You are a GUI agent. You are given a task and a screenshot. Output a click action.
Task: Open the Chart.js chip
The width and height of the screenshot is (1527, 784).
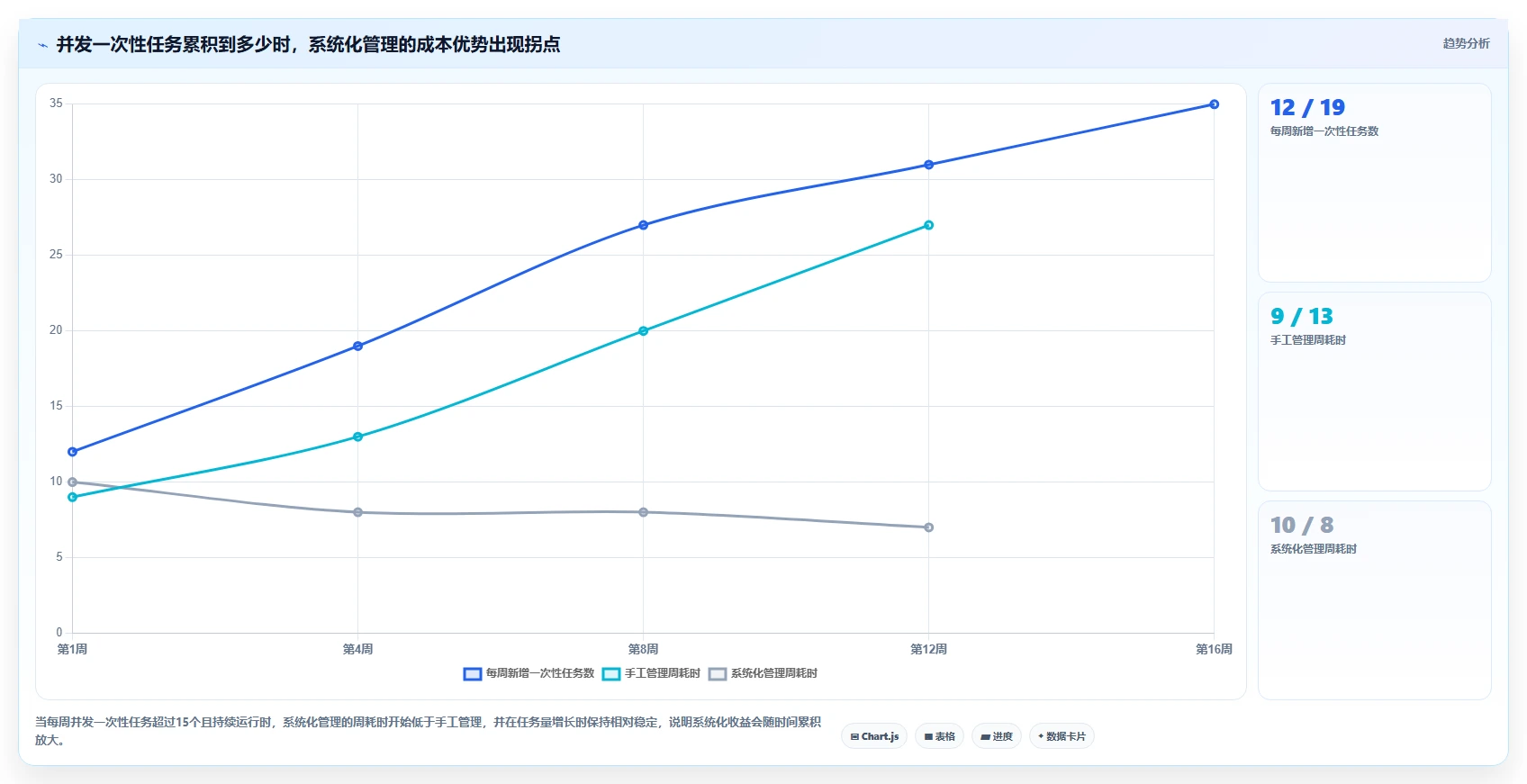[x=874, y=736]
